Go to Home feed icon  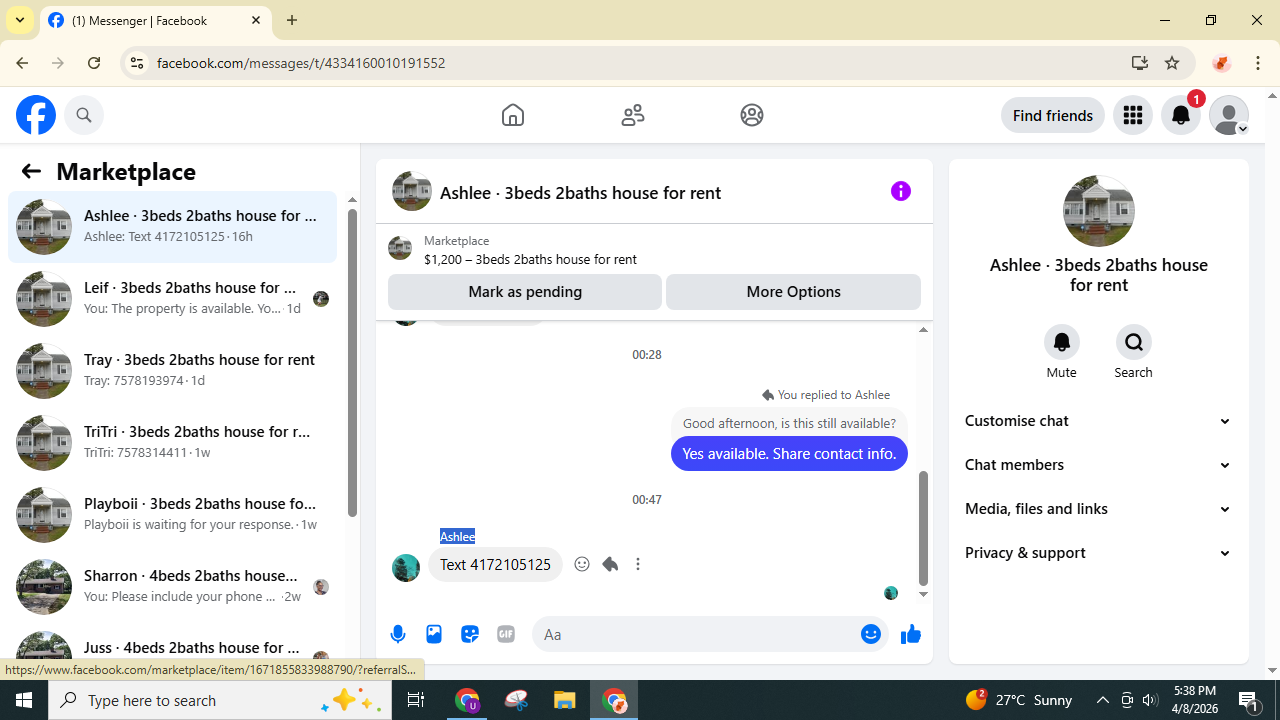click(513, 115)
